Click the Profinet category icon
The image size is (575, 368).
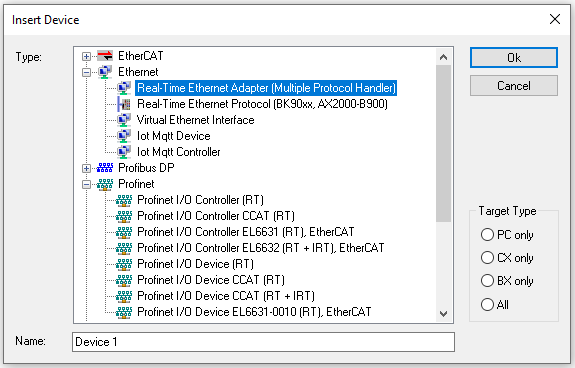coord(105,184)
